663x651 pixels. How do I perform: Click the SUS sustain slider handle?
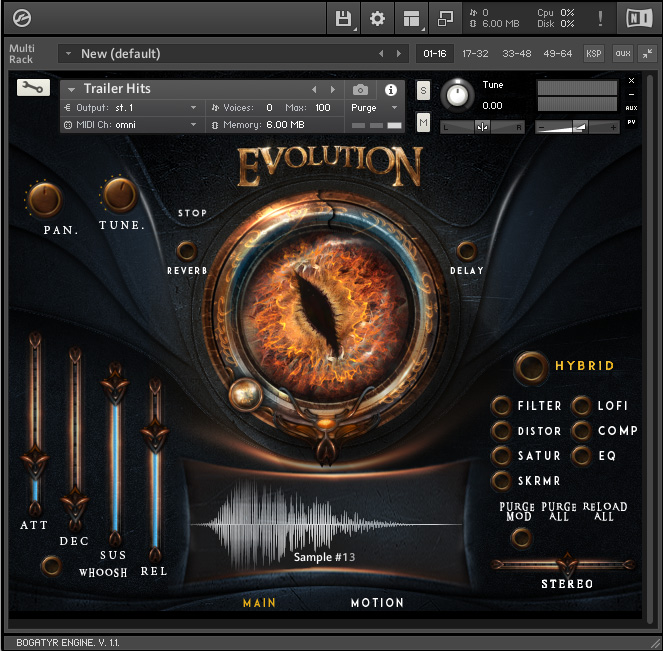pyautogui.click(x=115, y=387)
